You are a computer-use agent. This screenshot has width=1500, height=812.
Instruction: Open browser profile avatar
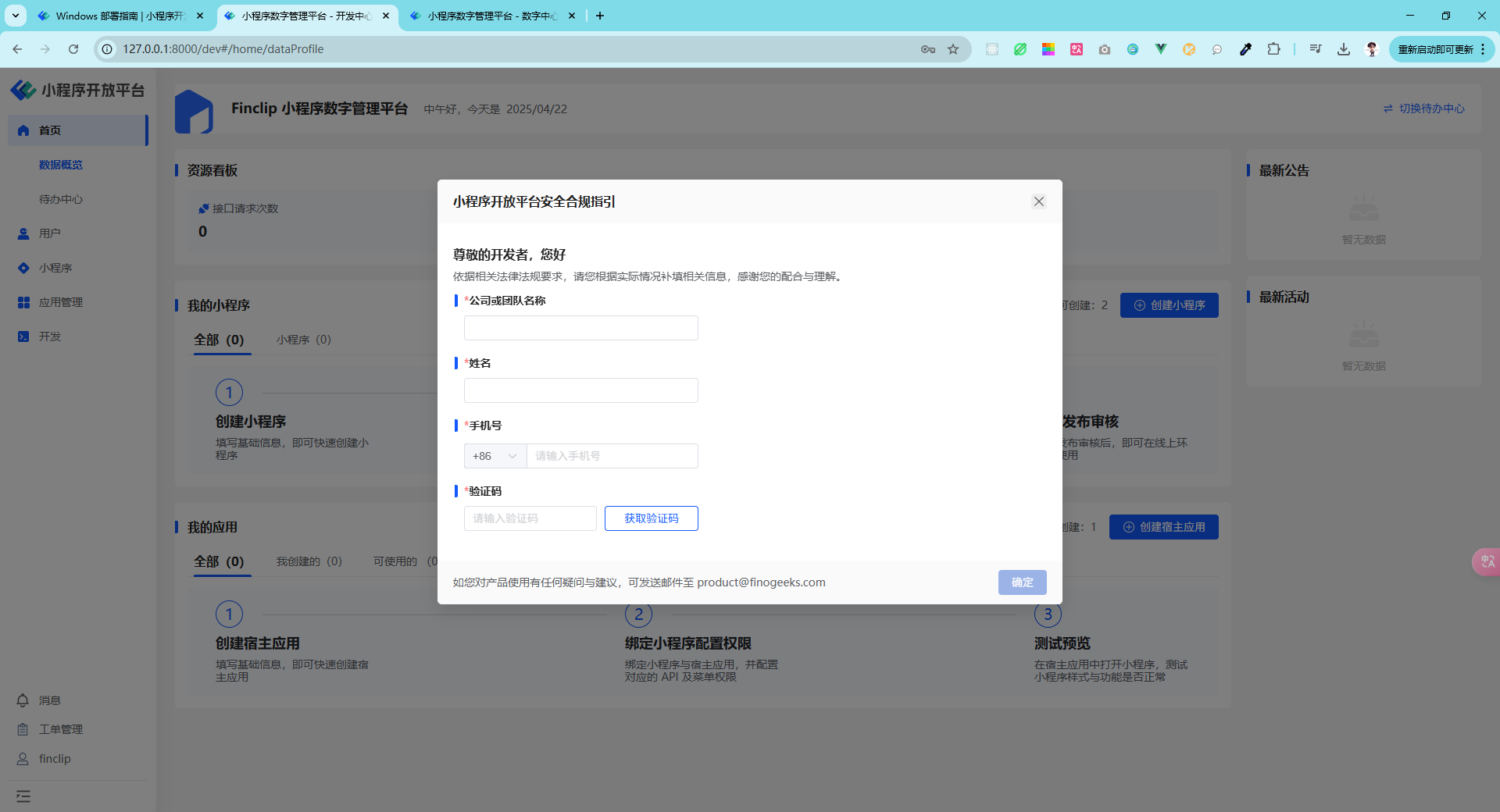click(x=1371, y=49)
